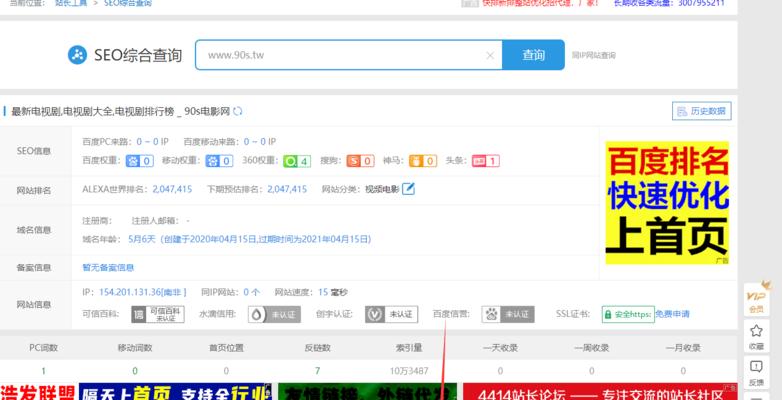Click the 百度排名快速优化 yellow ad banner
Viewport: 782px width, 400px height.
coord(667,203)
